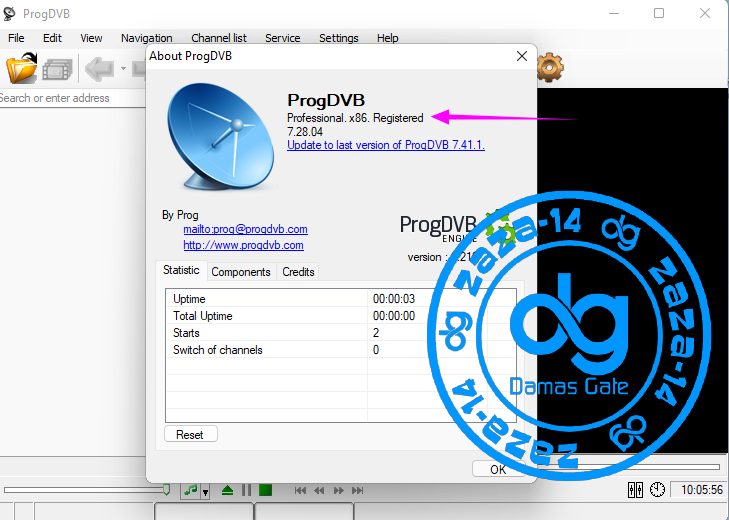Image resolution: width=729 pixels, height=520 pixels.
Task: Click the blue satellite dish logo
Action: pyautogui.click(x=221, y=137)
